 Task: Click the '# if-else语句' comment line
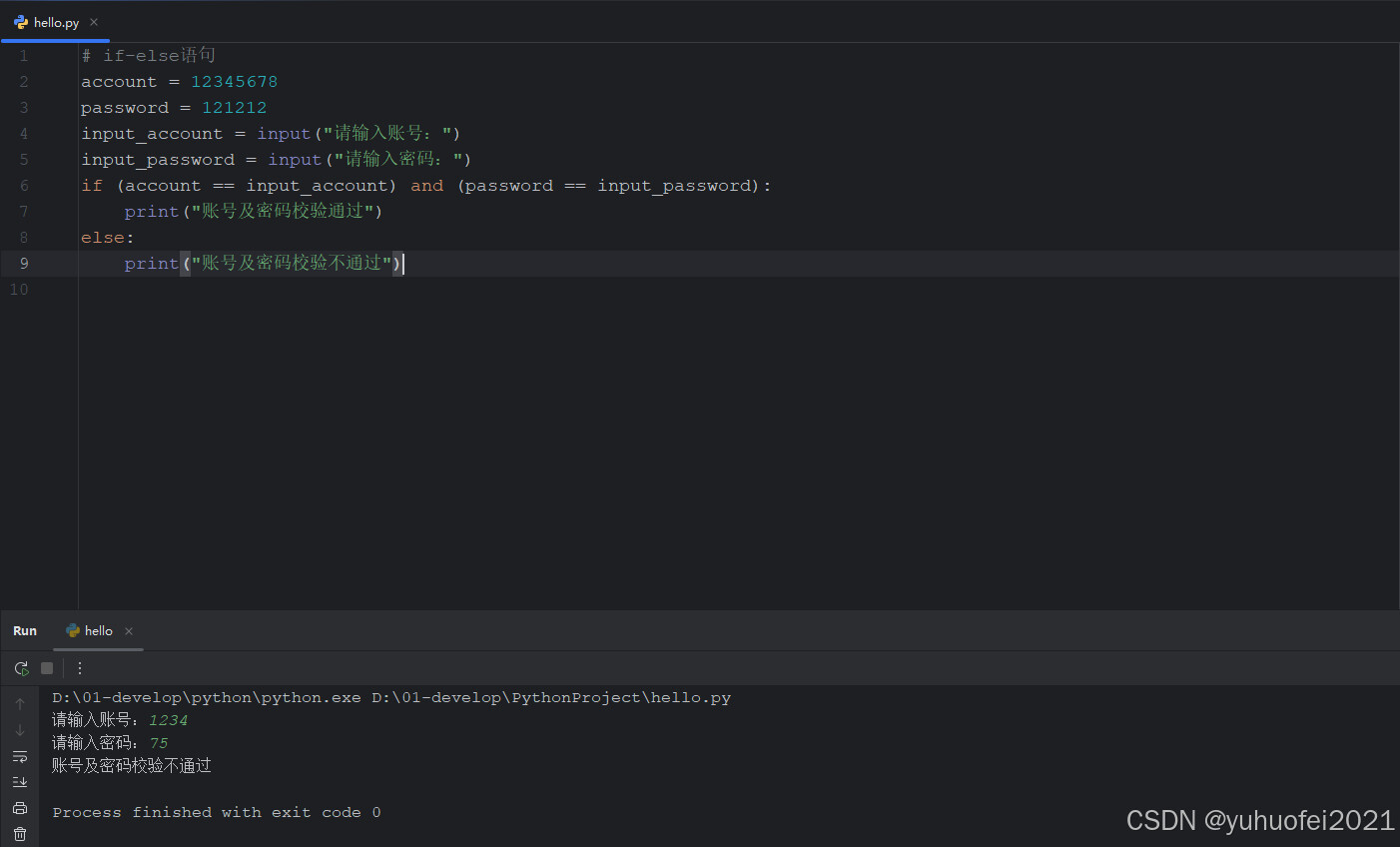pyautogui.click(x=149, y=56)
